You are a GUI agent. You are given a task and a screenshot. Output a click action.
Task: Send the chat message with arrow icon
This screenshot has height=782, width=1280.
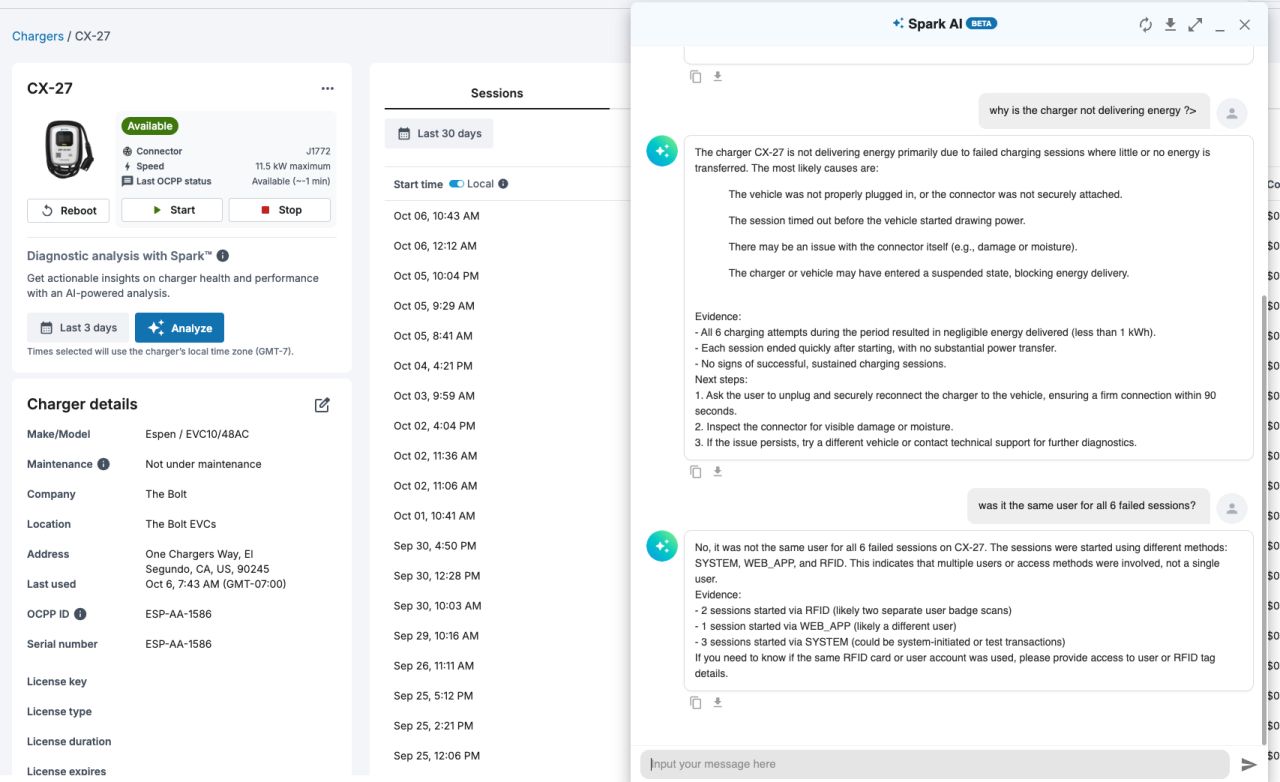click(1249, 764)
